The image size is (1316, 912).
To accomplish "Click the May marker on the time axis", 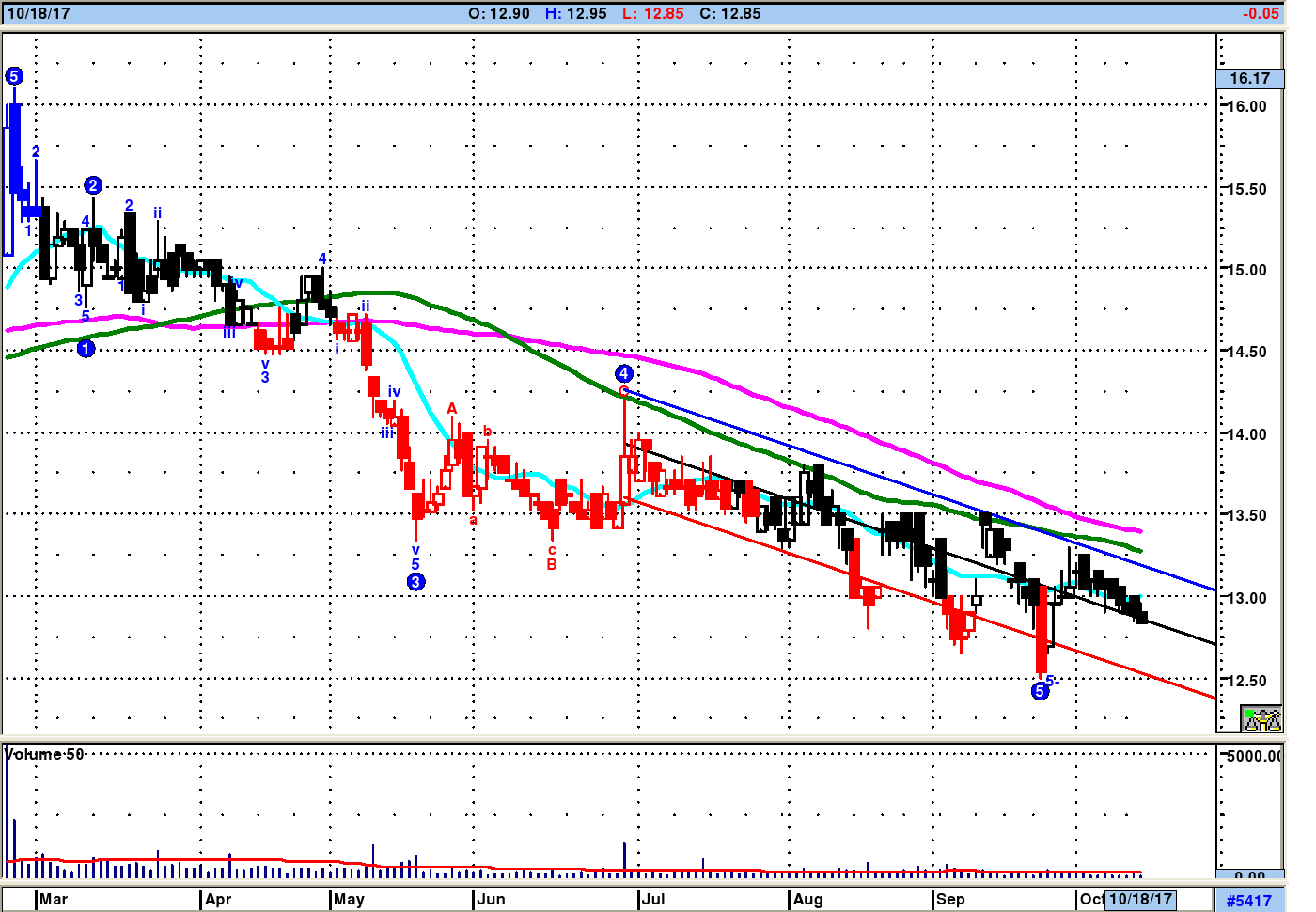I will pyautogui.click(x=348, y=899).
